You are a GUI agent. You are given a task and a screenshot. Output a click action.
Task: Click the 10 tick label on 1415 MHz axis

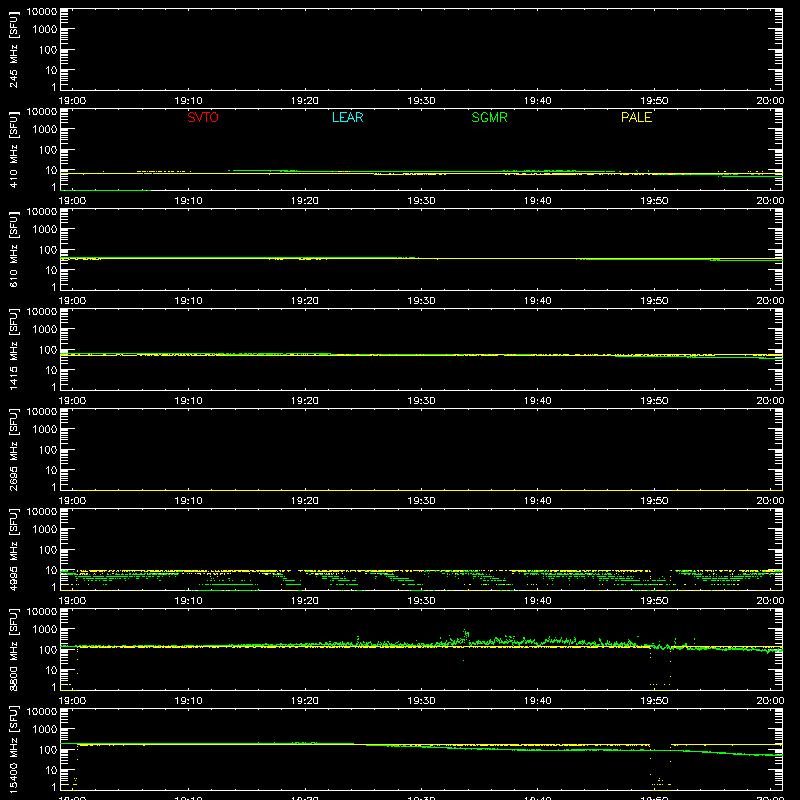pos(51,370)
